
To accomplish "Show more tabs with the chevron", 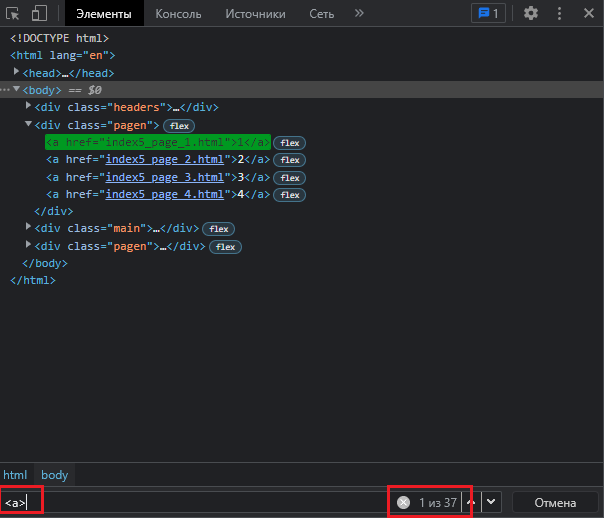I will (359, 14).
